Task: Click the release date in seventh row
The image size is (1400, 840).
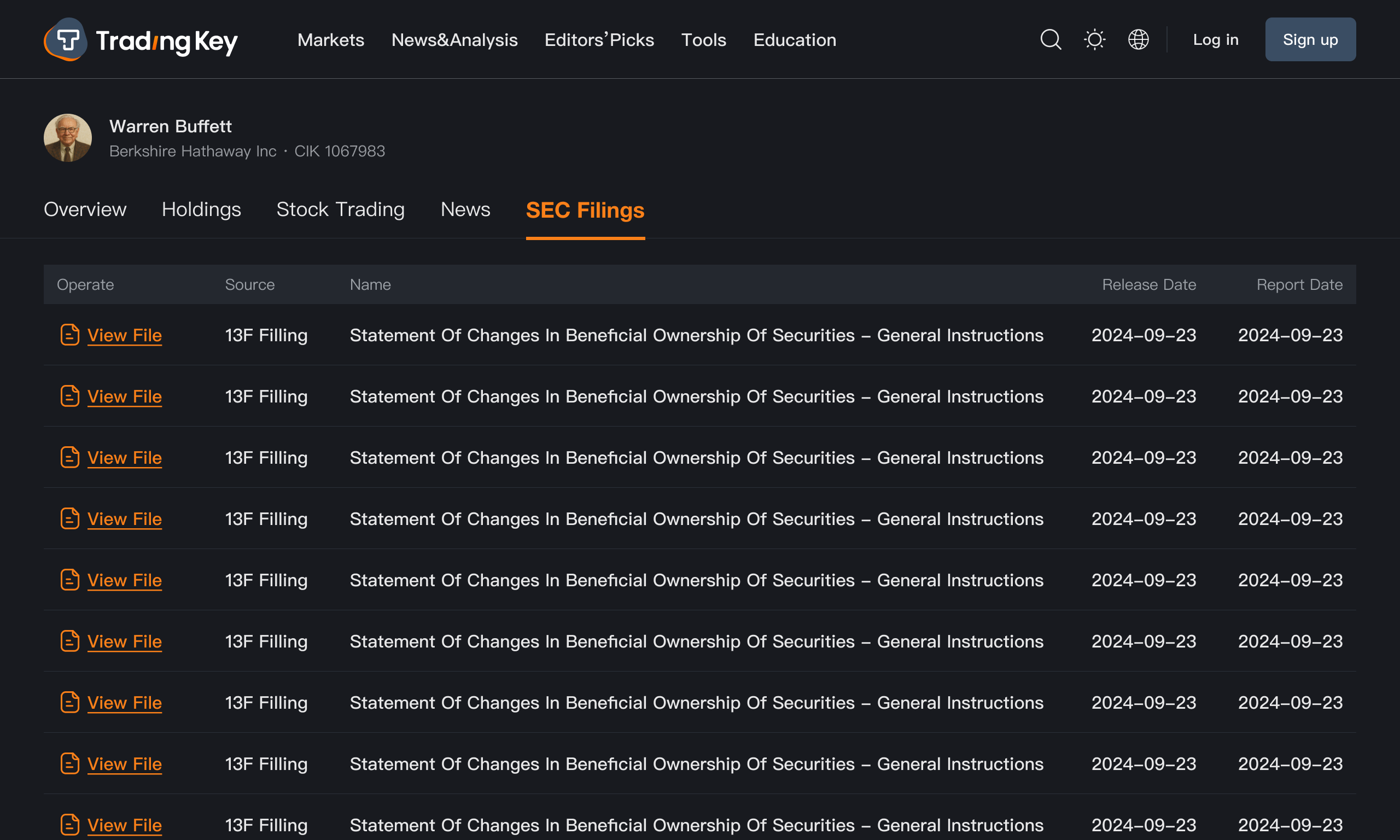Action: point(1144,702)
